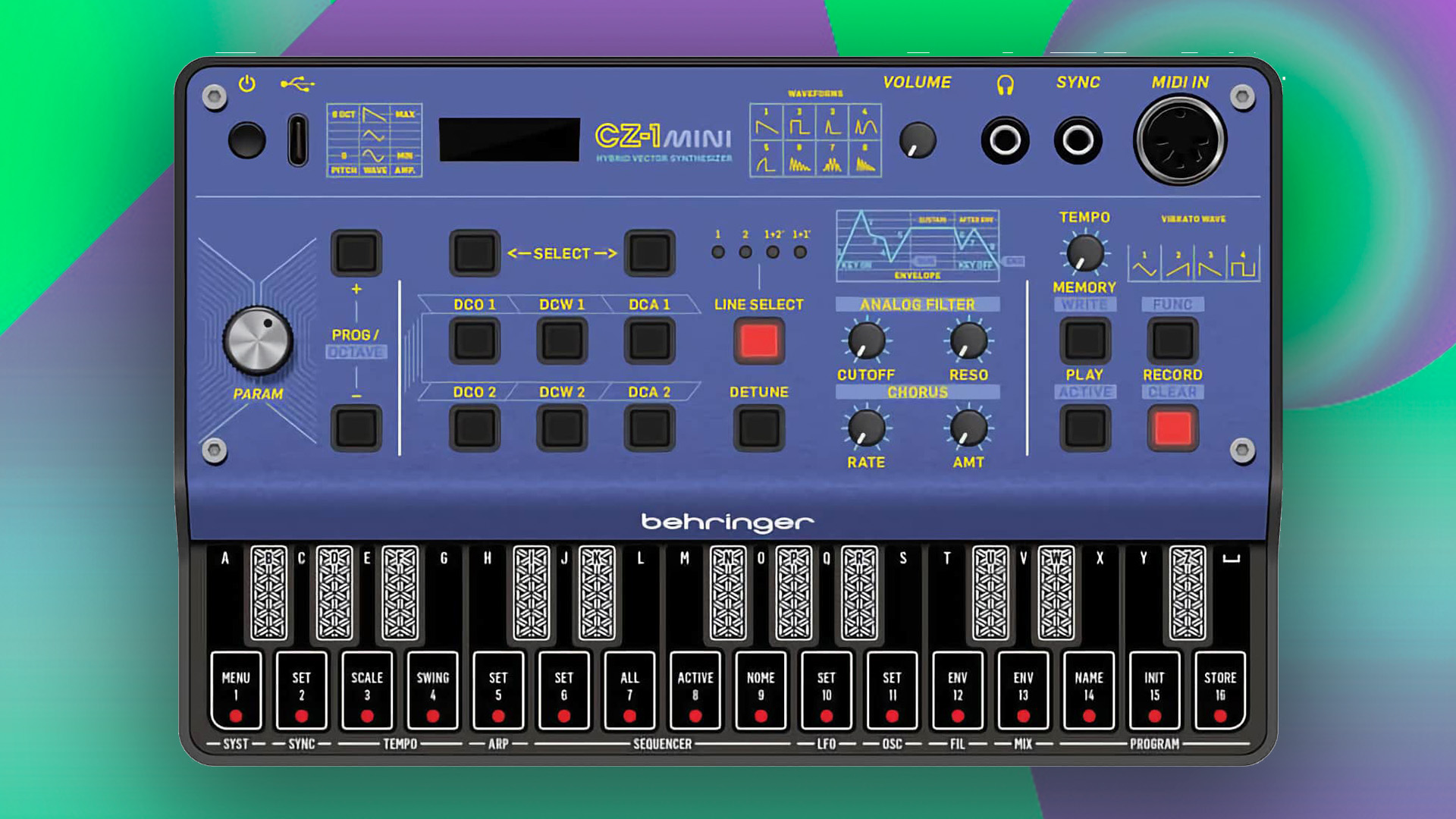The width and height of the screenshot is (1456, 819).
Task: Click the chorus AMT knob
Action: click(x=968, y=428)
